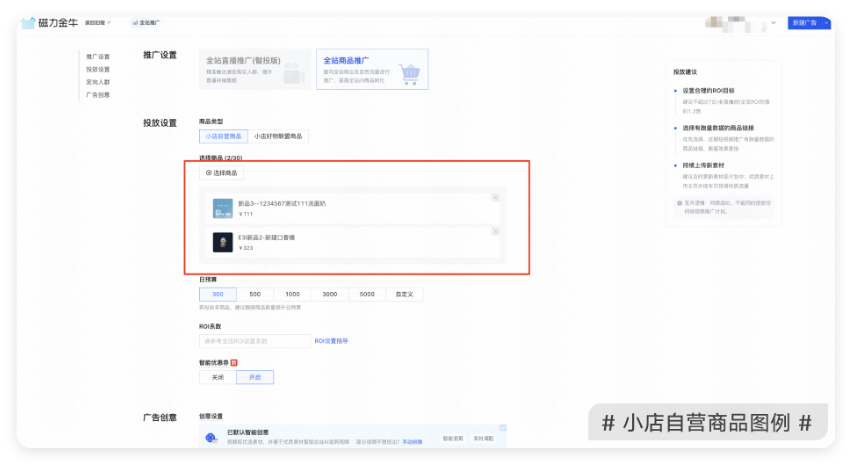
Task: Set daily budget to 1000
Action: click(x=293, y=294)
